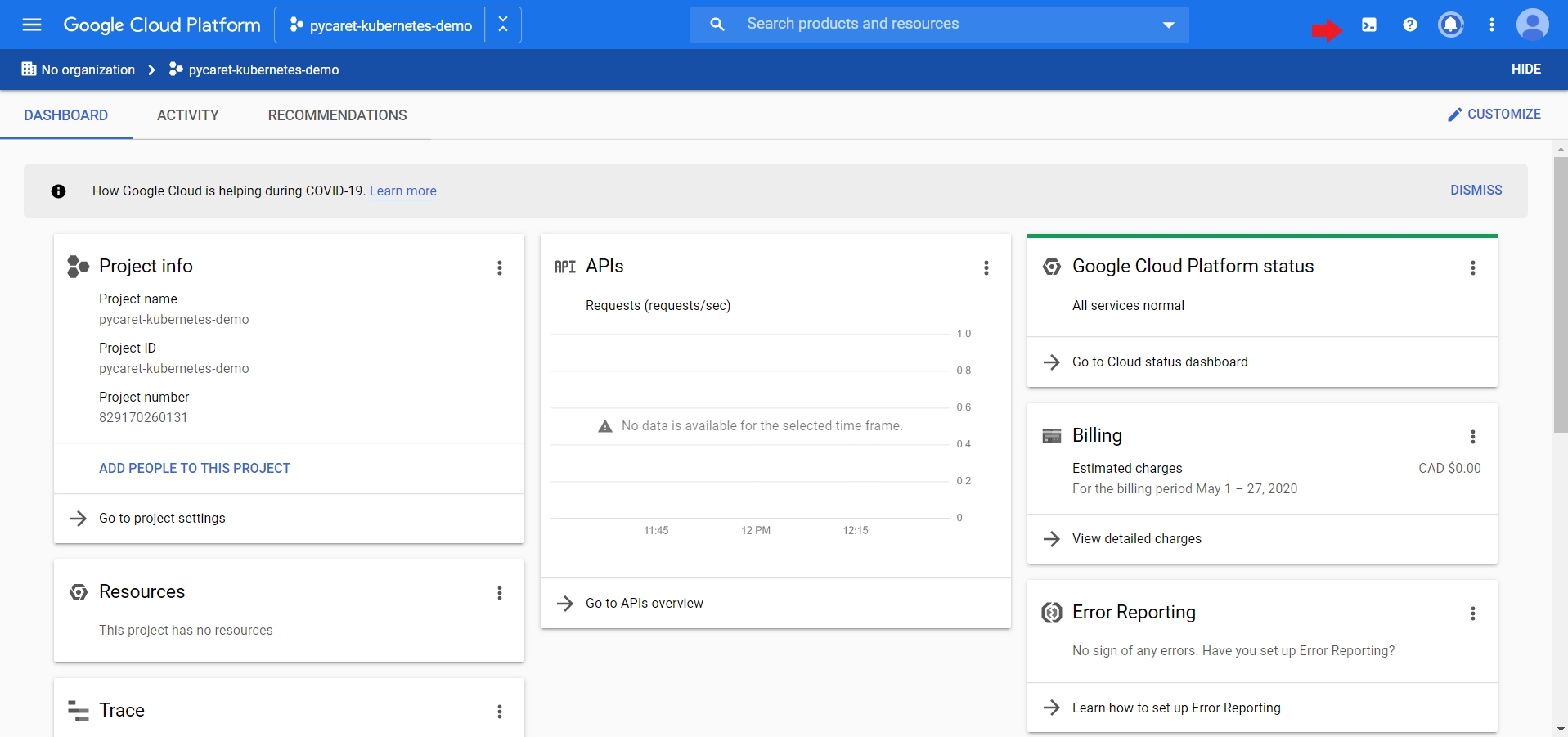Viewport: 1568px width, 737px height.
Task: Switch to the Recommendations tab
Action: tap(337, 115)
